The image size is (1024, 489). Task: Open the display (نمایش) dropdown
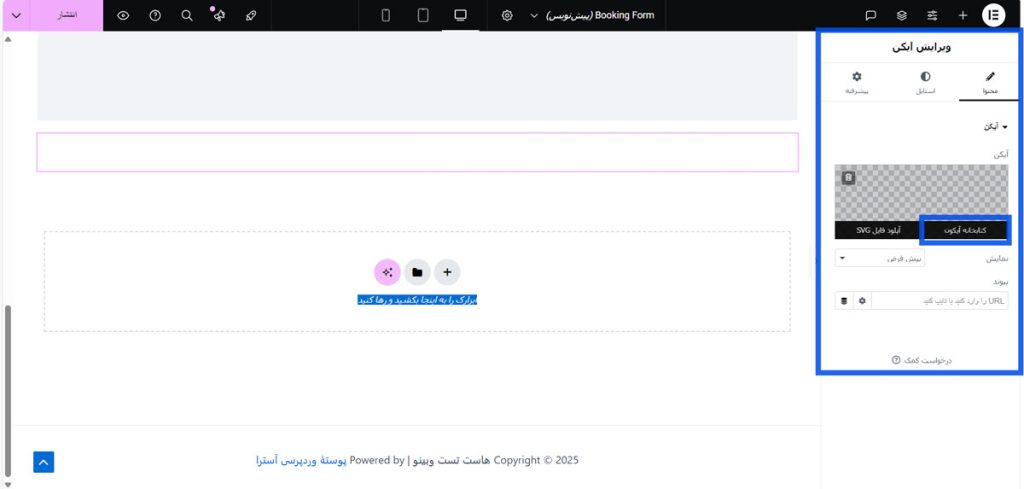(x=880, y=259)
